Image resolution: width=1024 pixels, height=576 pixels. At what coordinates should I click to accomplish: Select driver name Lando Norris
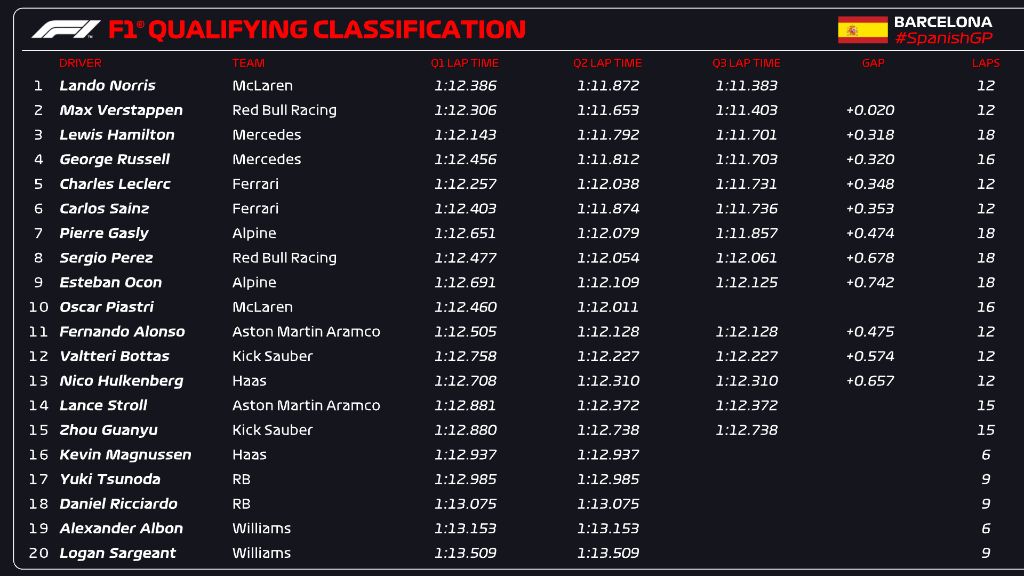[x=108, y=86]
